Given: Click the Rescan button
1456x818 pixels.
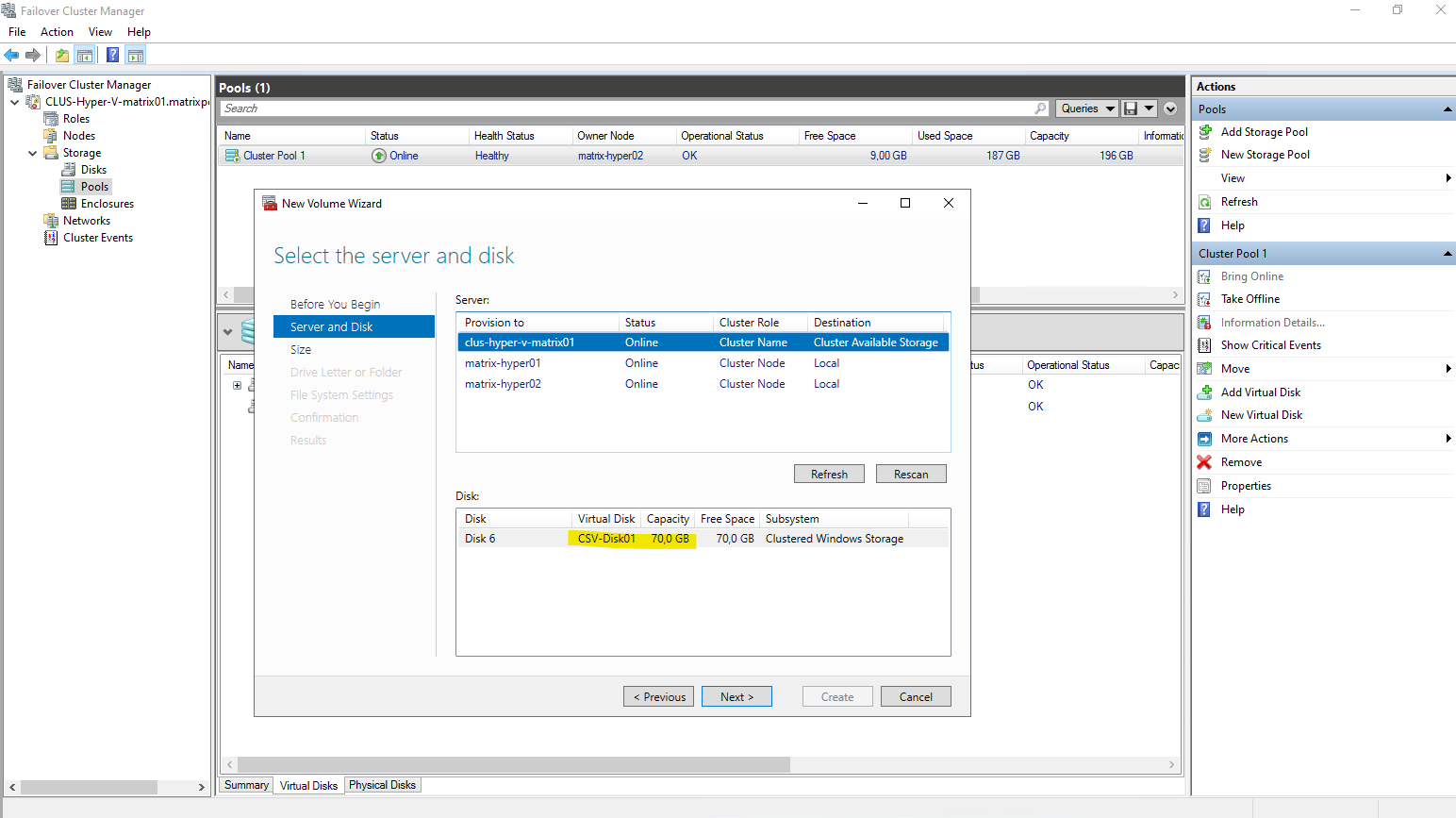Looking at the screenshot, I should [x=910, y=474].
